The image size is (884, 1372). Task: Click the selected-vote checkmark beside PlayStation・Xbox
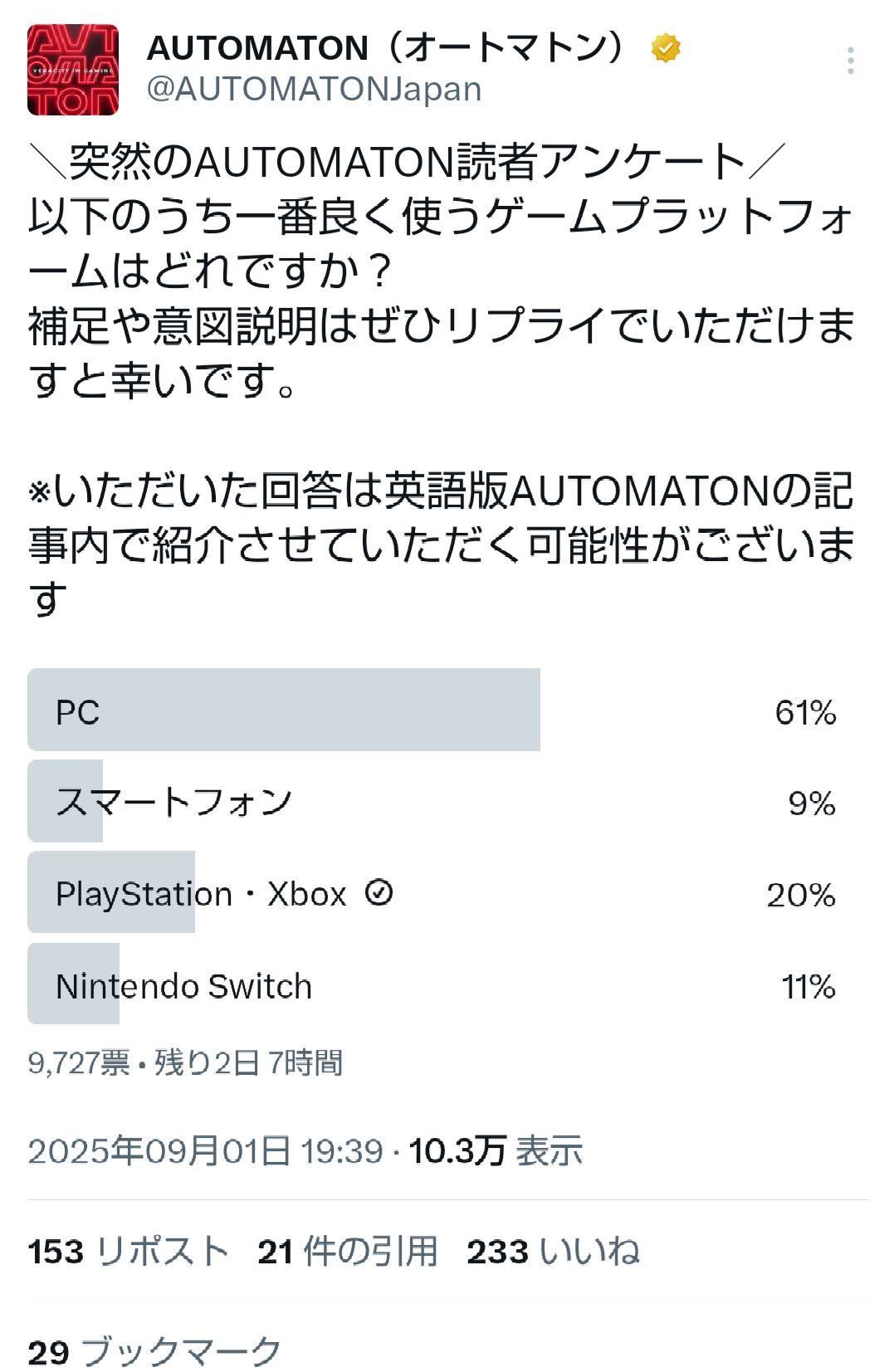(x=379, y=893)
